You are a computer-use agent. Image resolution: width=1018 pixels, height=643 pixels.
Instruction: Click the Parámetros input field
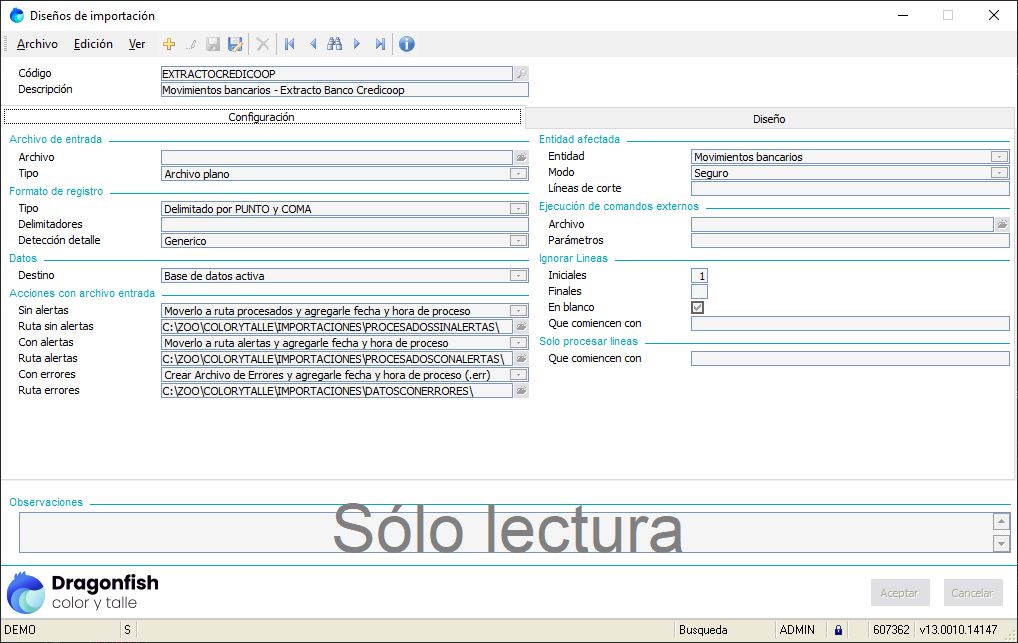coord(850,240)
